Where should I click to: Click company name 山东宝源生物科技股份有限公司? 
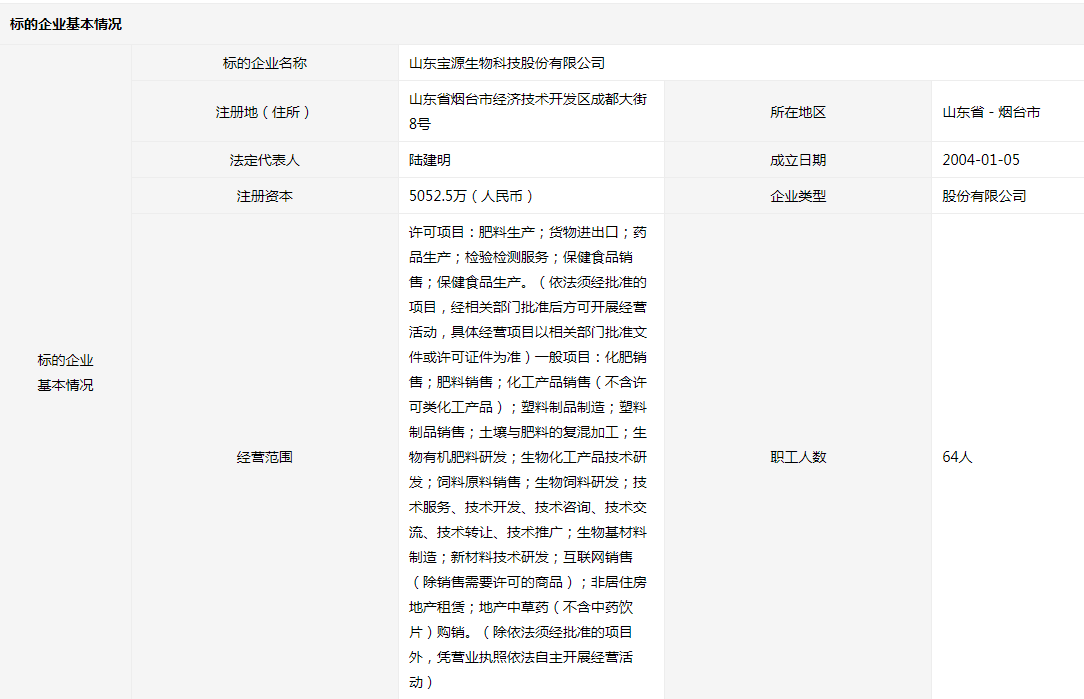click(x=507, y=63)
